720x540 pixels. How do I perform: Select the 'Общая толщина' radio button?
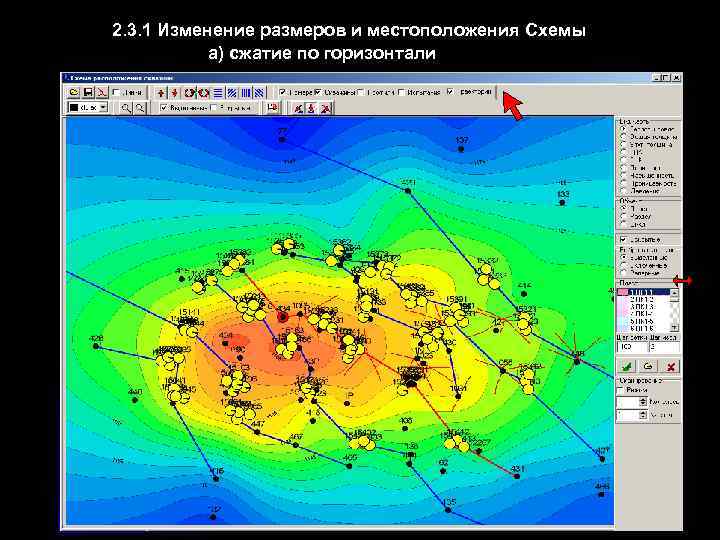(x=623, y=137)
